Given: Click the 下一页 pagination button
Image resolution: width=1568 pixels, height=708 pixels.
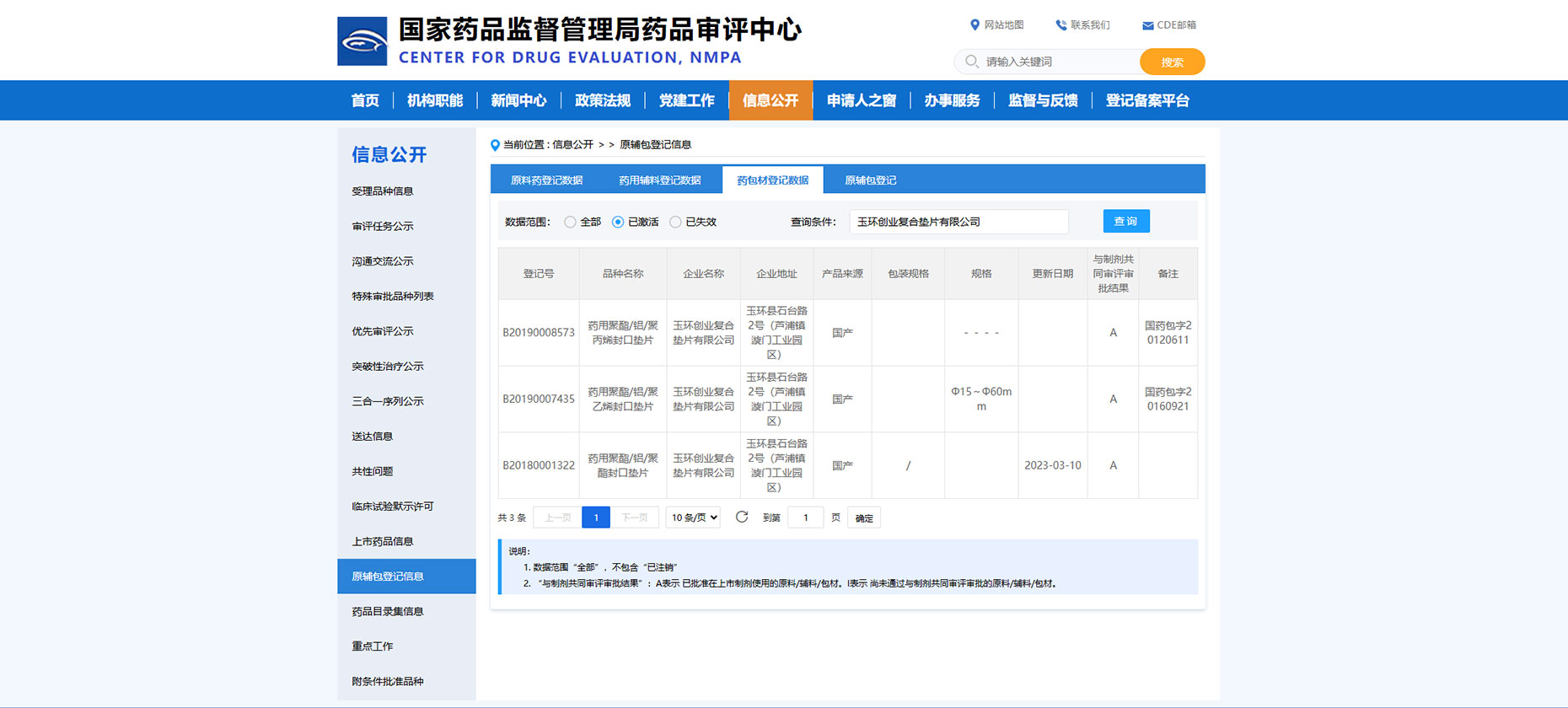Looking at the screenshot, I should (x=635, y=518).
